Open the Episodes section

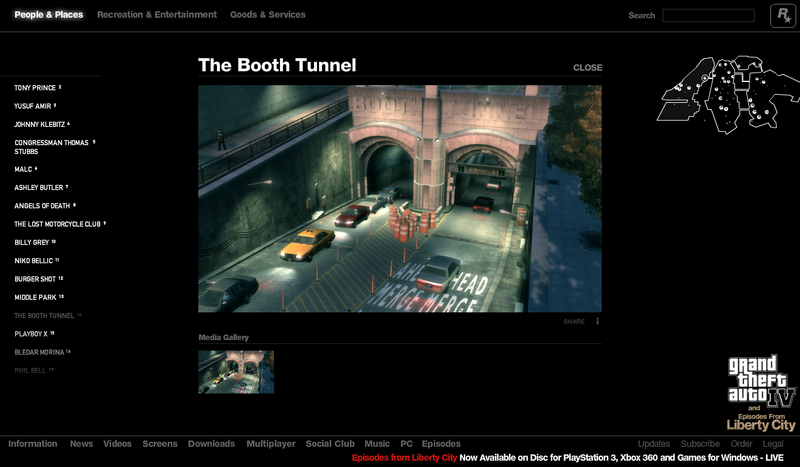click(441, 444)
